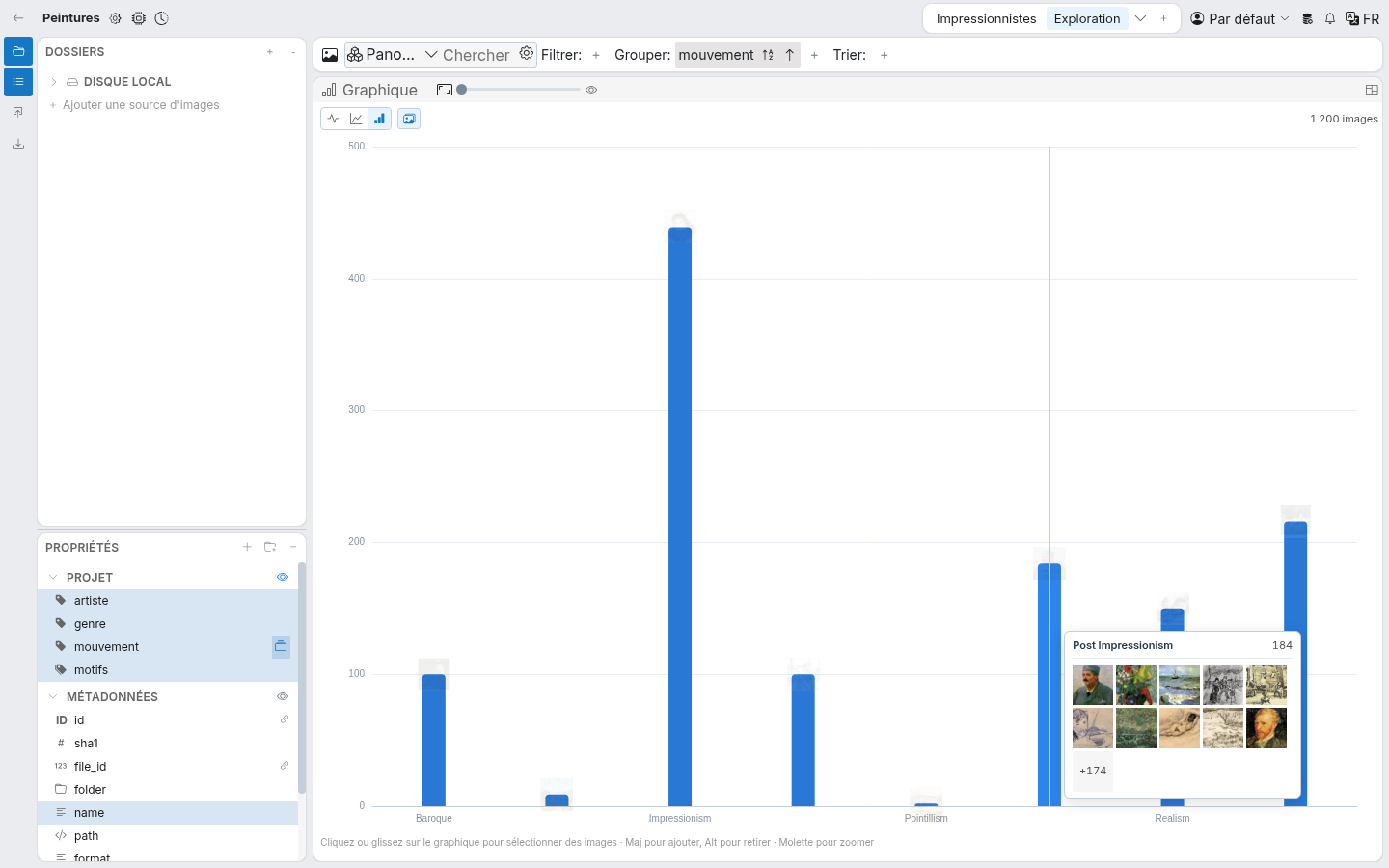Switch to the bar chart type
Screen dimensions: 1389x868
tap(380, 119)
